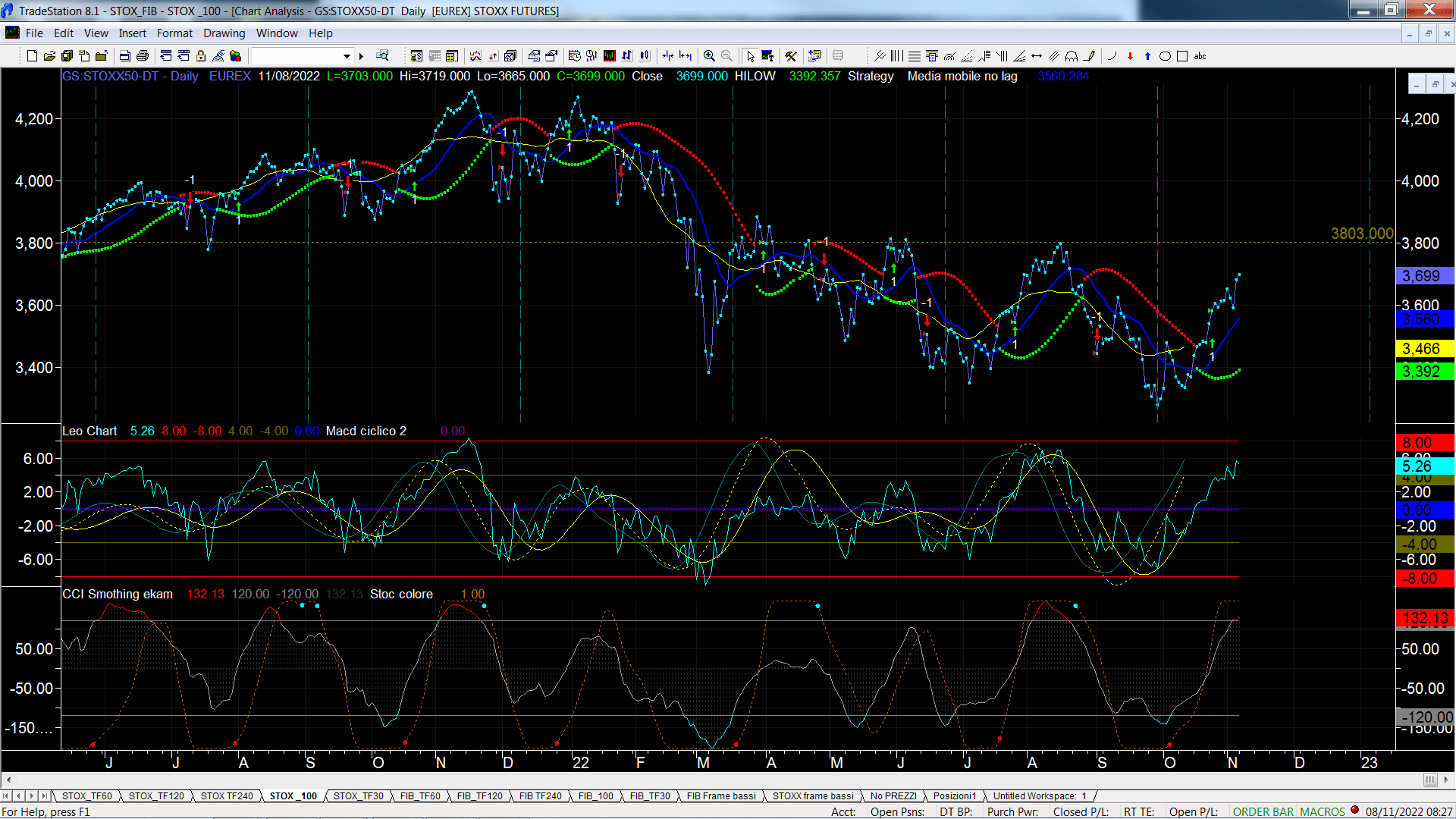Switch to the STOX_TF60 workspace tab

coord(86,795)
